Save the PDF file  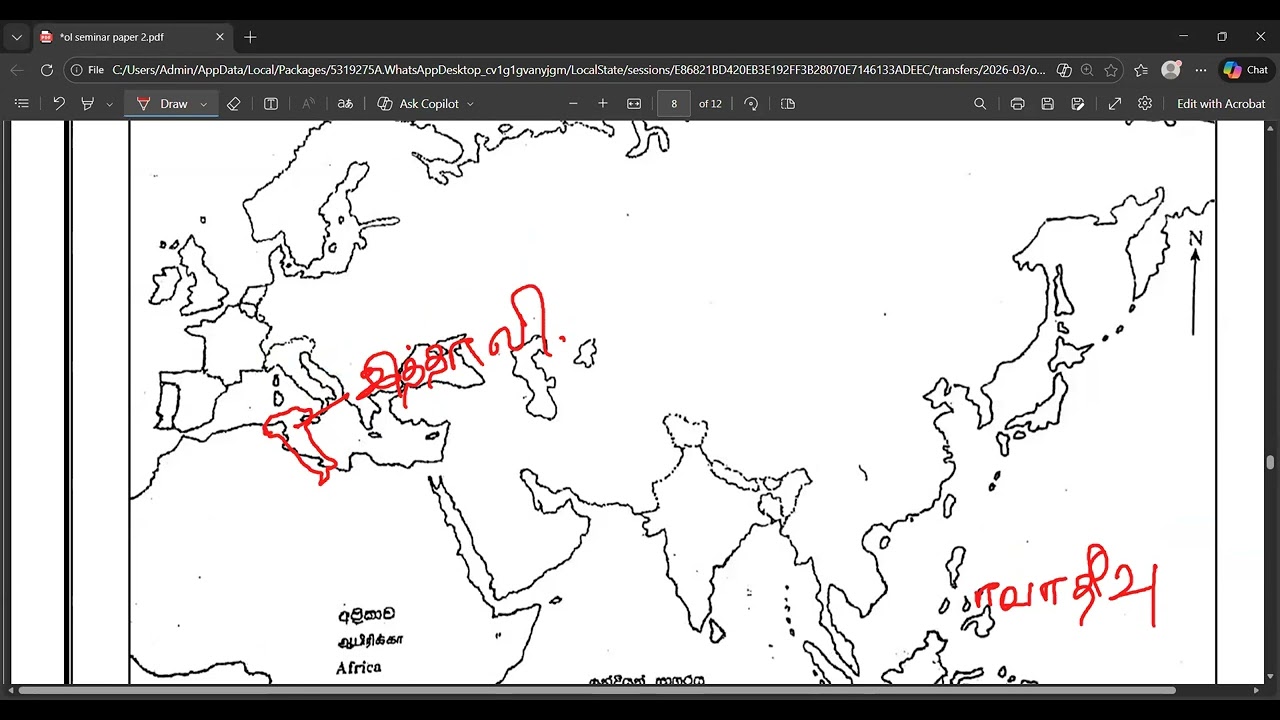coord(1047,104)
